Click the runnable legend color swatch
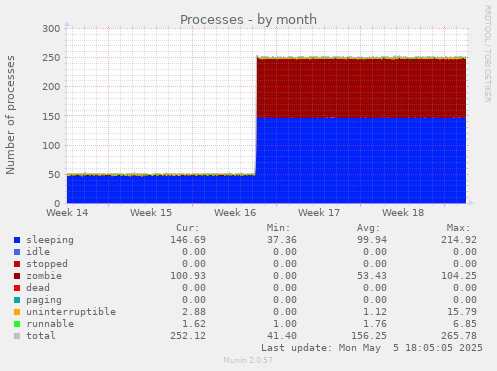This screenshot has width=497, height=371. tap(17, 324)
